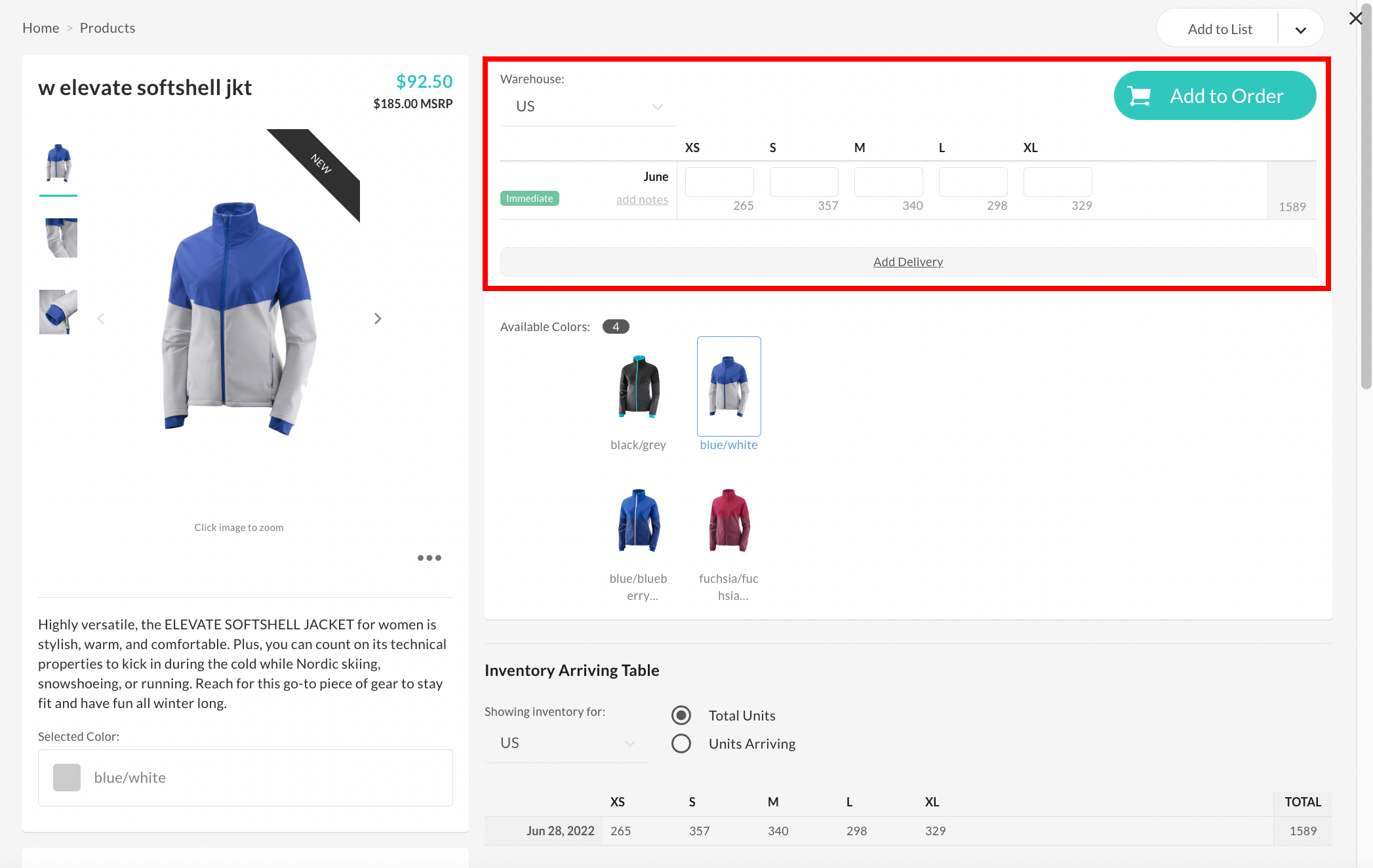
Task: Click the Click image to zoom caption
Action: pos(239,527)
